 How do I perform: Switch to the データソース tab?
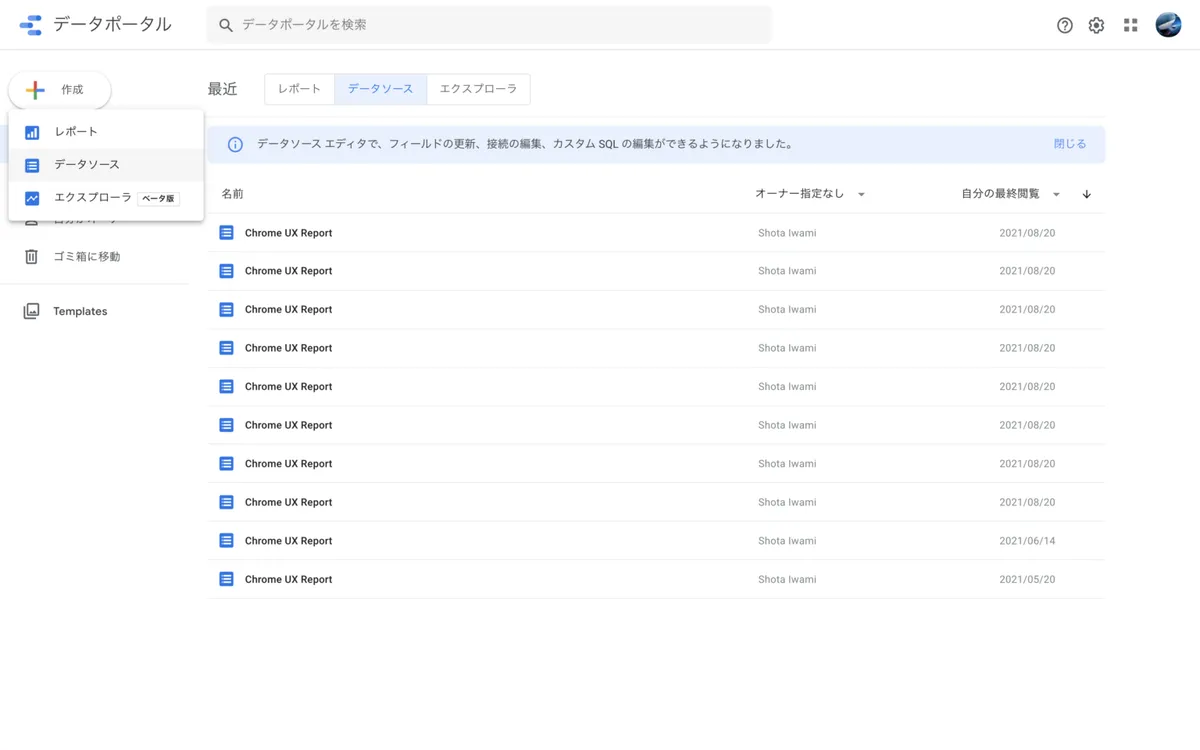tap(381, 89)
